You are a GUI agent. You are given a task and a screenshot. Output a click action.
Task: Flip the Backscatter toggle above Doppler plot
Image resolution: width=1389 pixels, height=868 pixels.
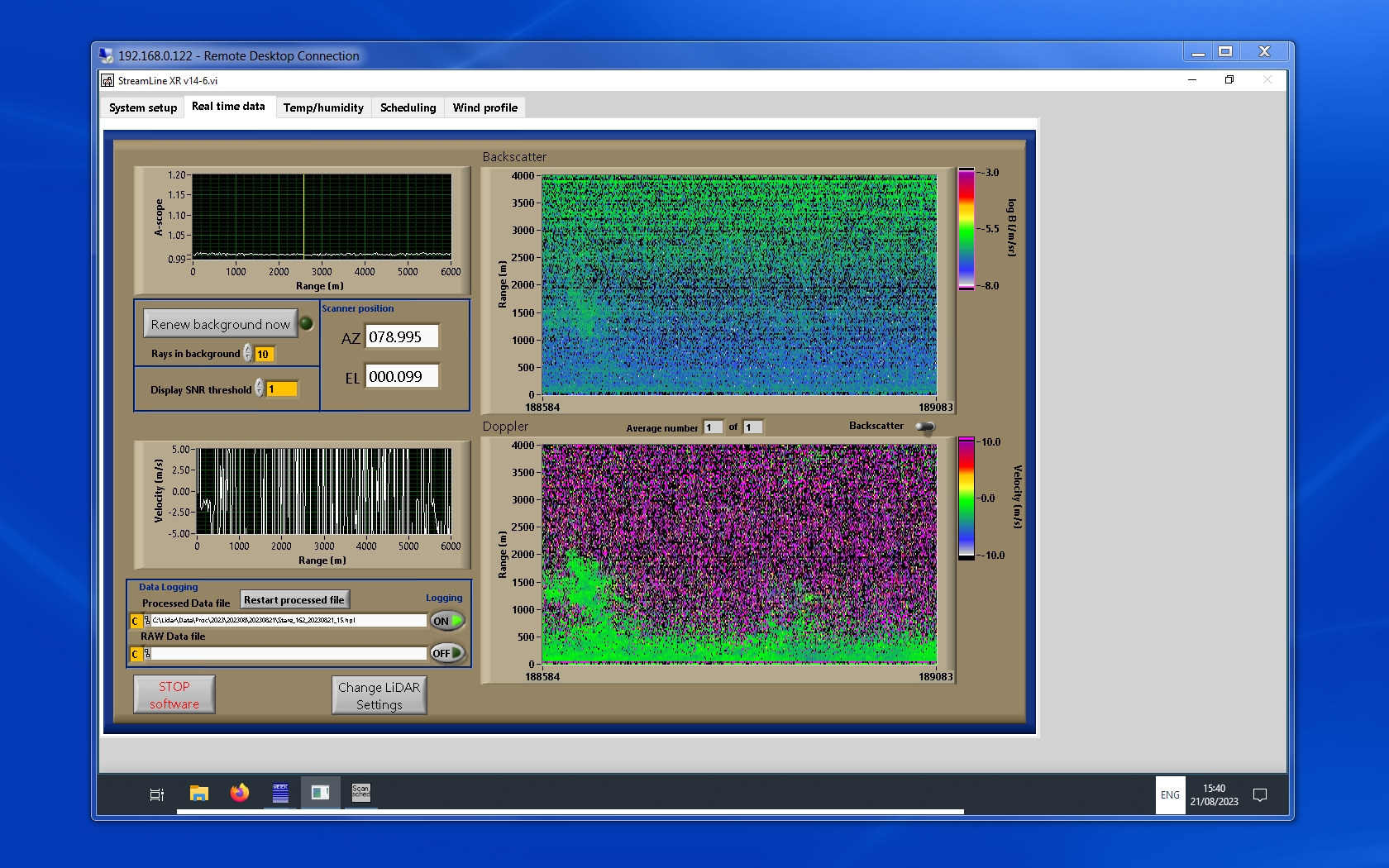pos(924,427)
